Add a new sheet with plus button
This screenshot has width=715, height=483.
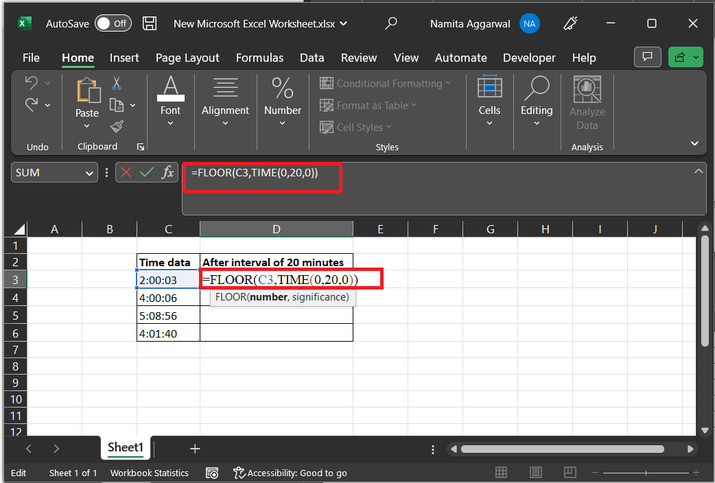point(195,449)
